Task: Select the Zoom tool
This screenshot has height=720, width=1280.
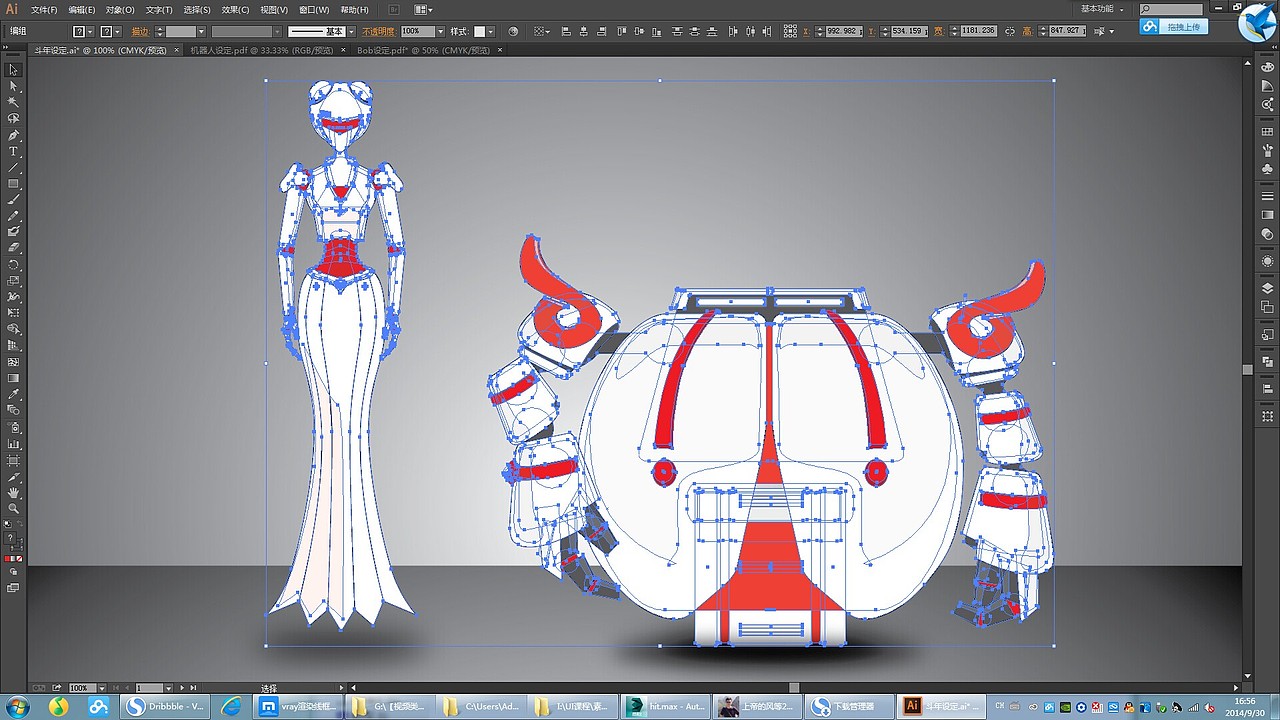Action: pyautogui.click(x=14, y=508)
